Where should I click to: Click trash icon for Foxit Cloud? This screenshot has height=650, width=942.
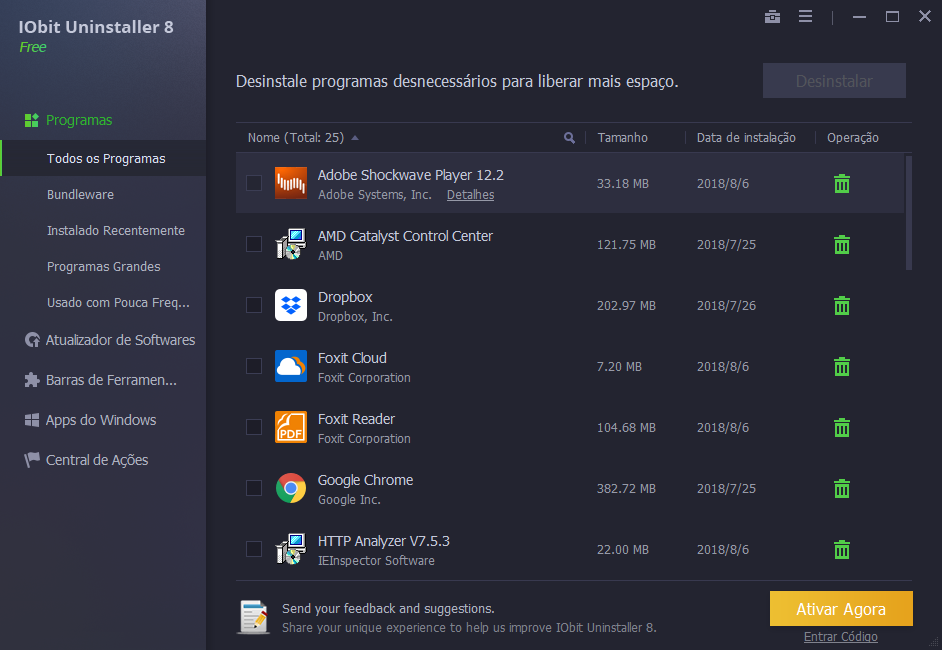842,366
